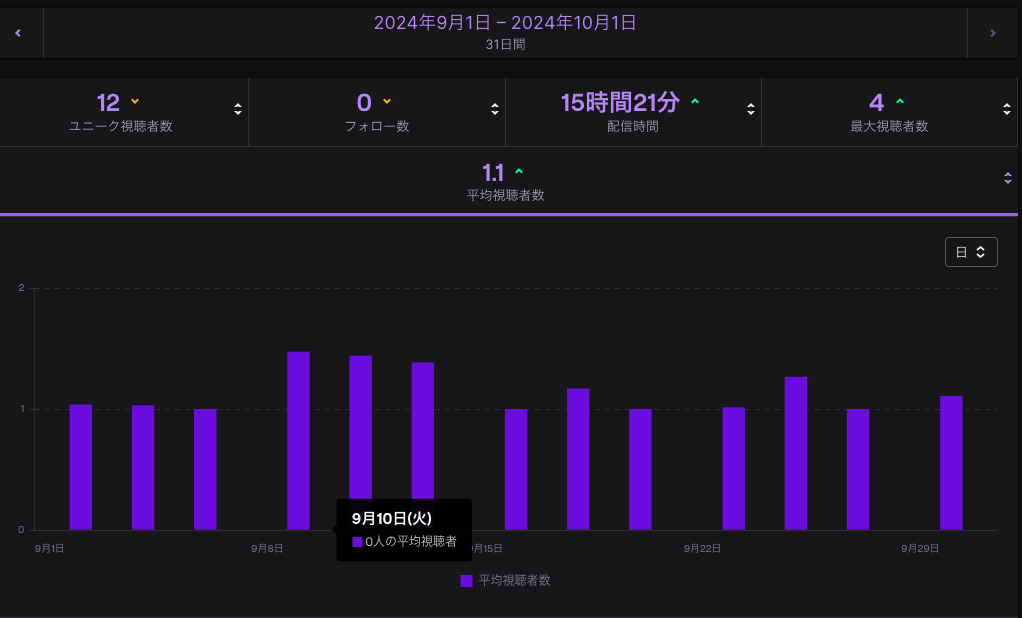Open metric switcher arrows beside フォロー数

(x=495, y=109)
